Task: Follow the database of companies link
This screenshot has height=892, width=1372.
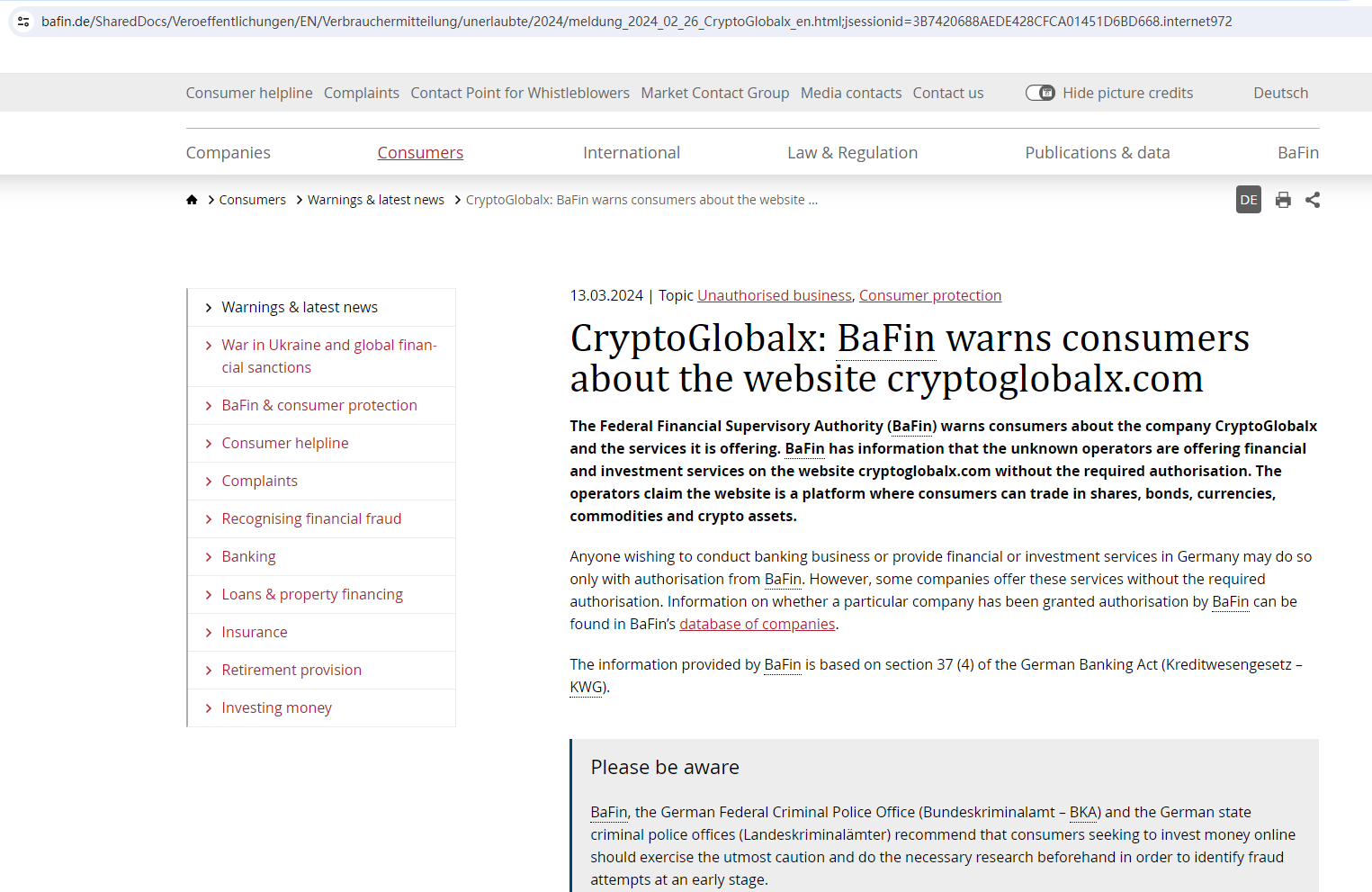Action: (758, 624)
